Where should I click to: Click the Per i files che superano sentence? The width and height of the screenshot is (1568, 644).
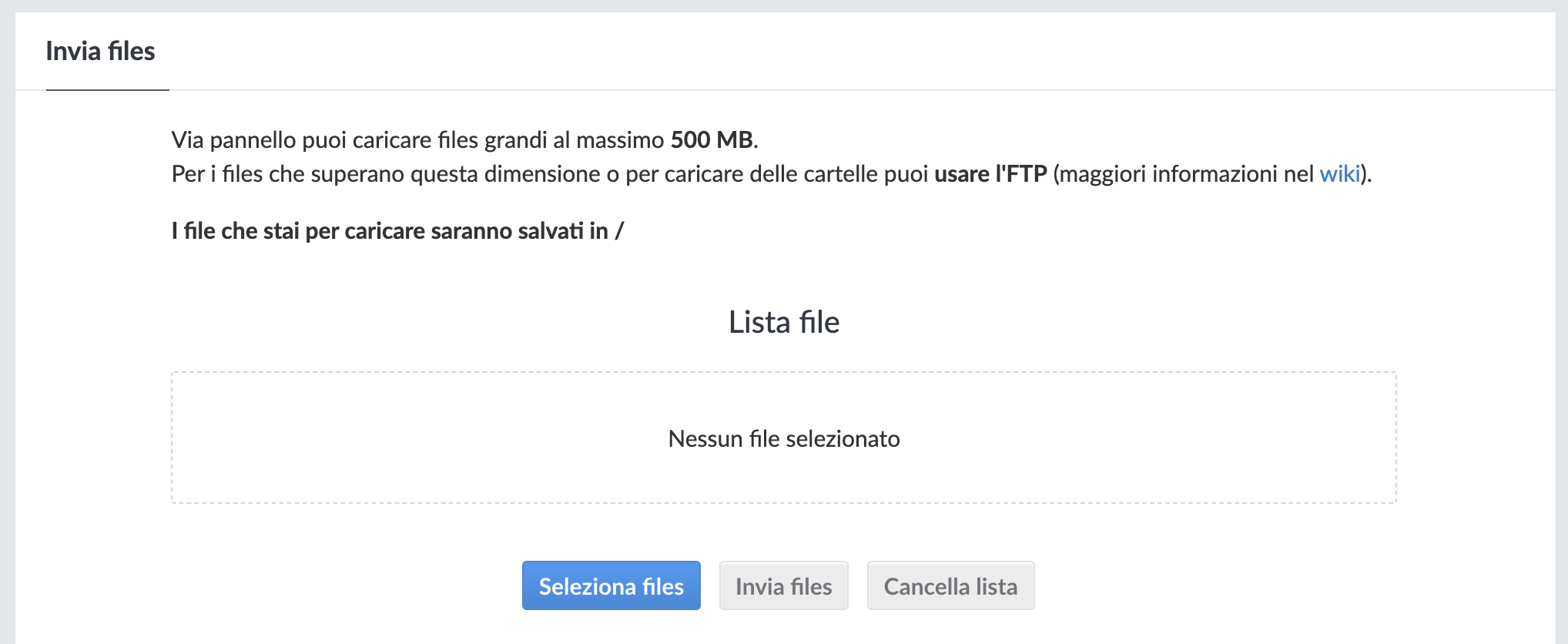coord(772,174)
